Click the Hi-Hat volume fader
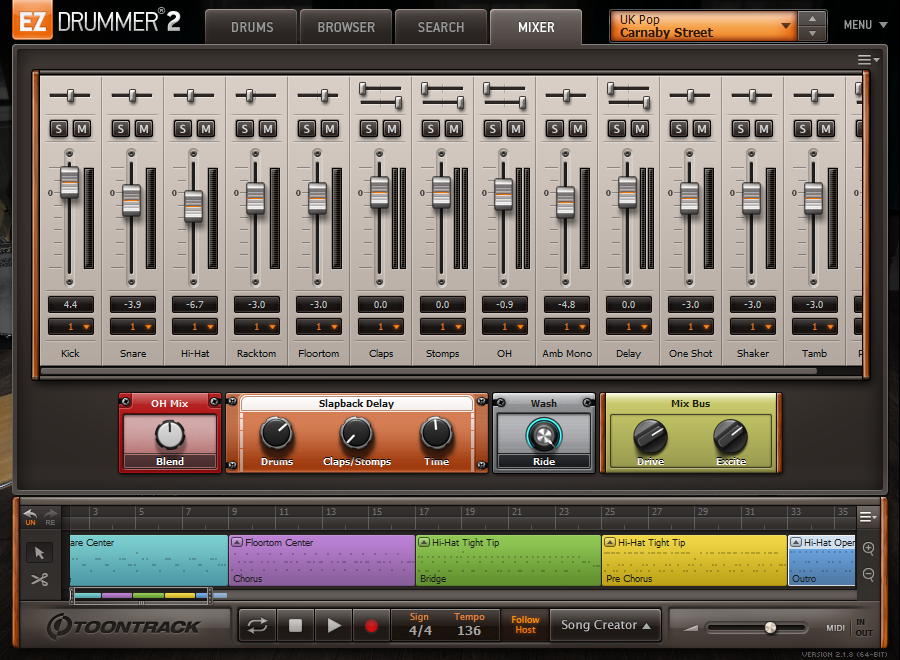900x660 pixels. (193, 205)
